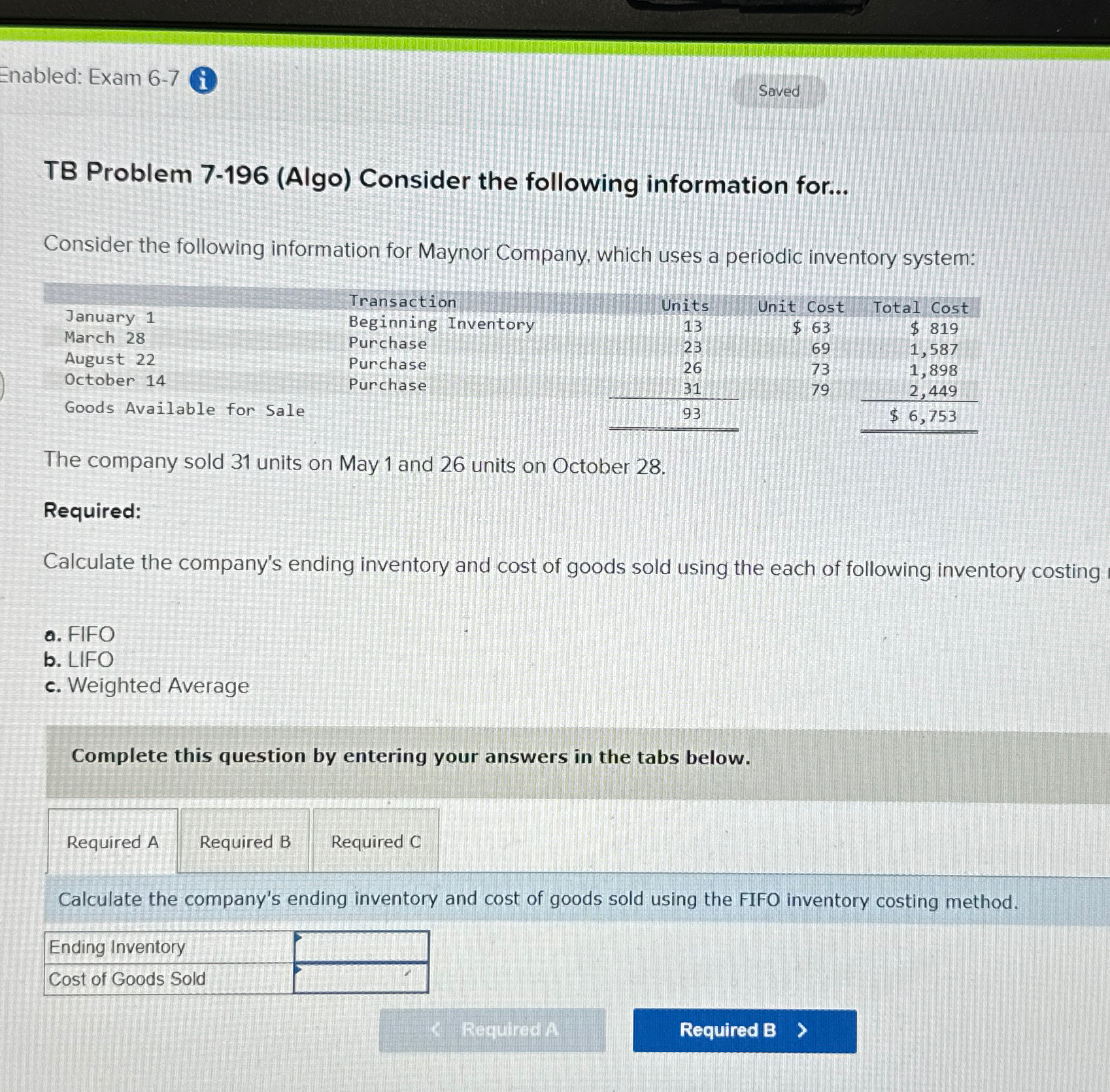The width and height of the screenshot is (1110, 1092).
Task: Click the Ending Inventory answer field
Action: [x=362, y=947]
